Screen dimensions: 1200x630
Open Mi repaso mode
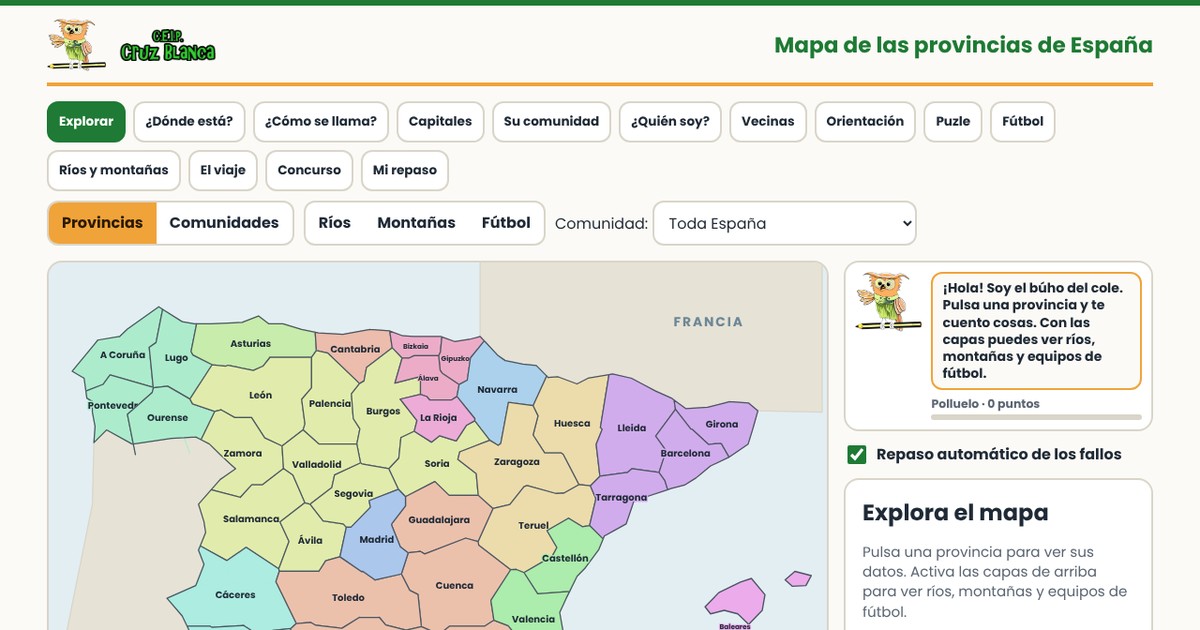click(x=405, y=170)
